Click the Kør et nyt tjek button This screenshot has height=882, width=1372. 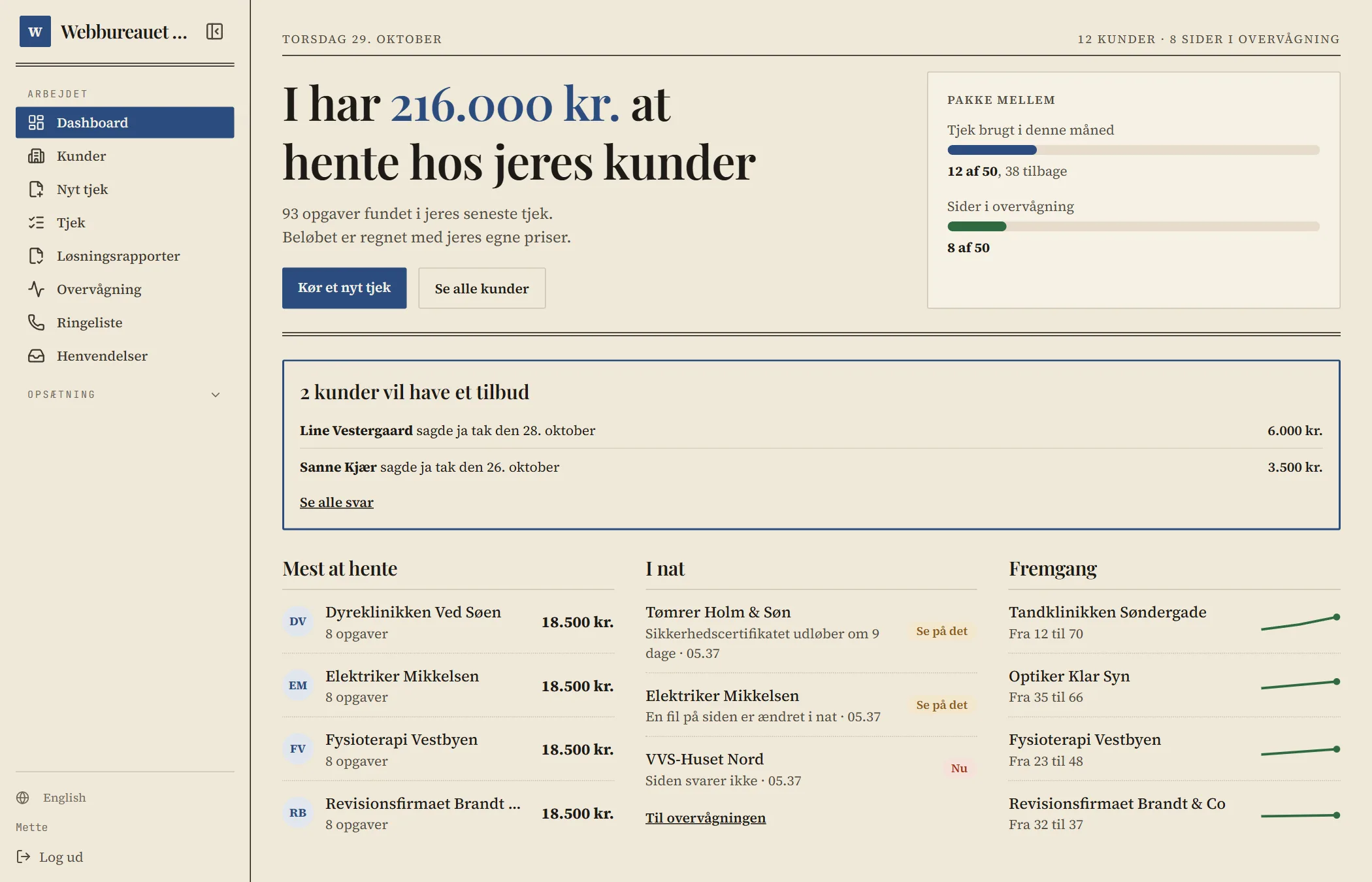(344, 287)
